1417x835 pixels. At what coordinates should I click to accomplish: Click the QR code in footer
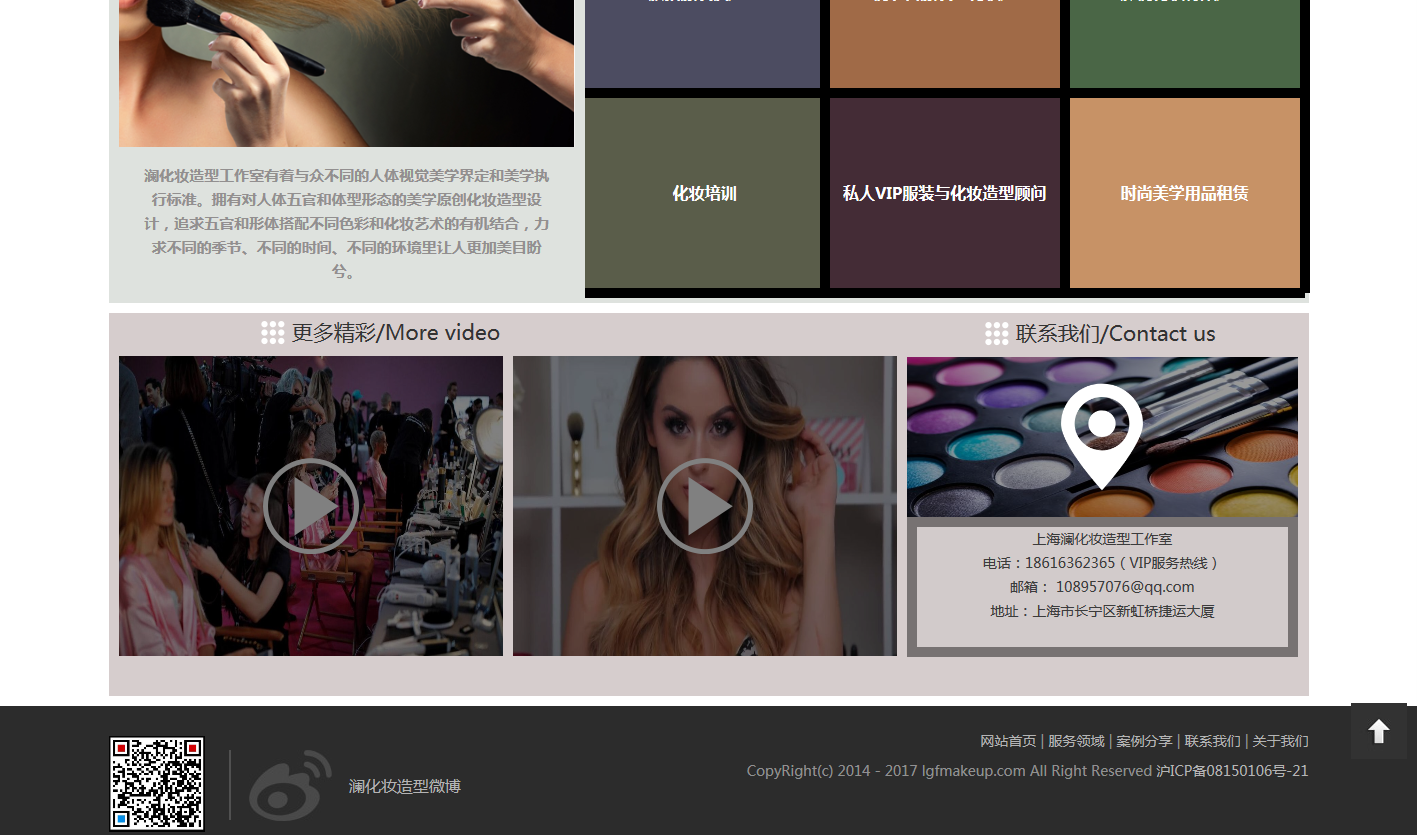tap(157, 784)
